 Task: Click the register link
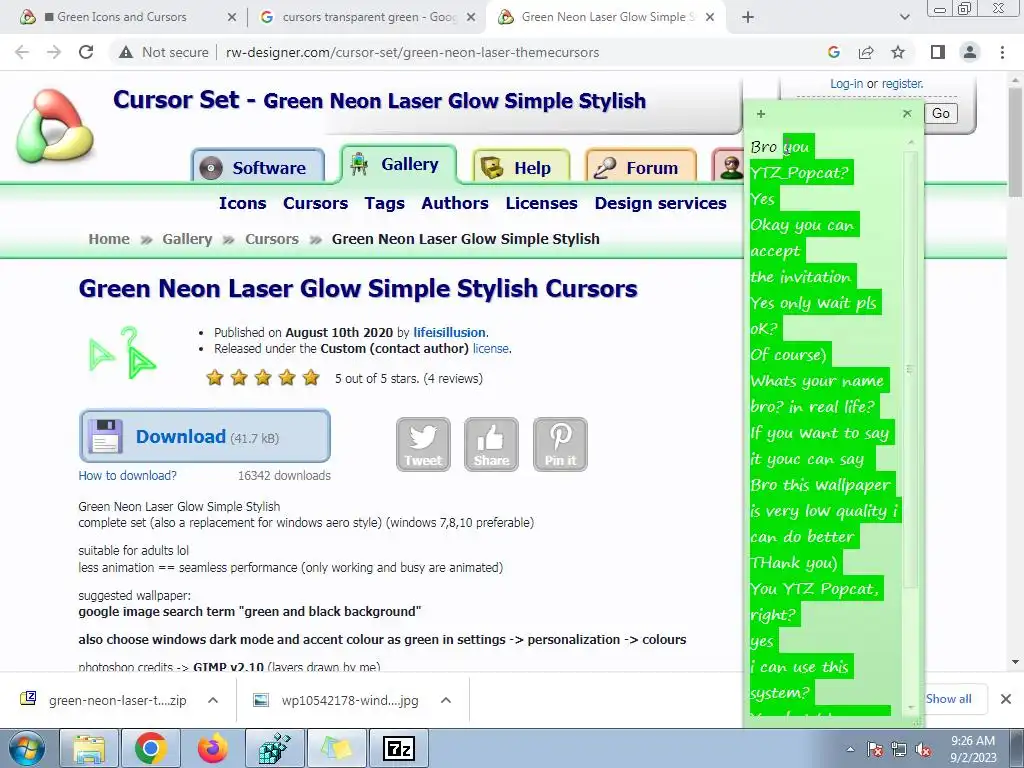903,84
